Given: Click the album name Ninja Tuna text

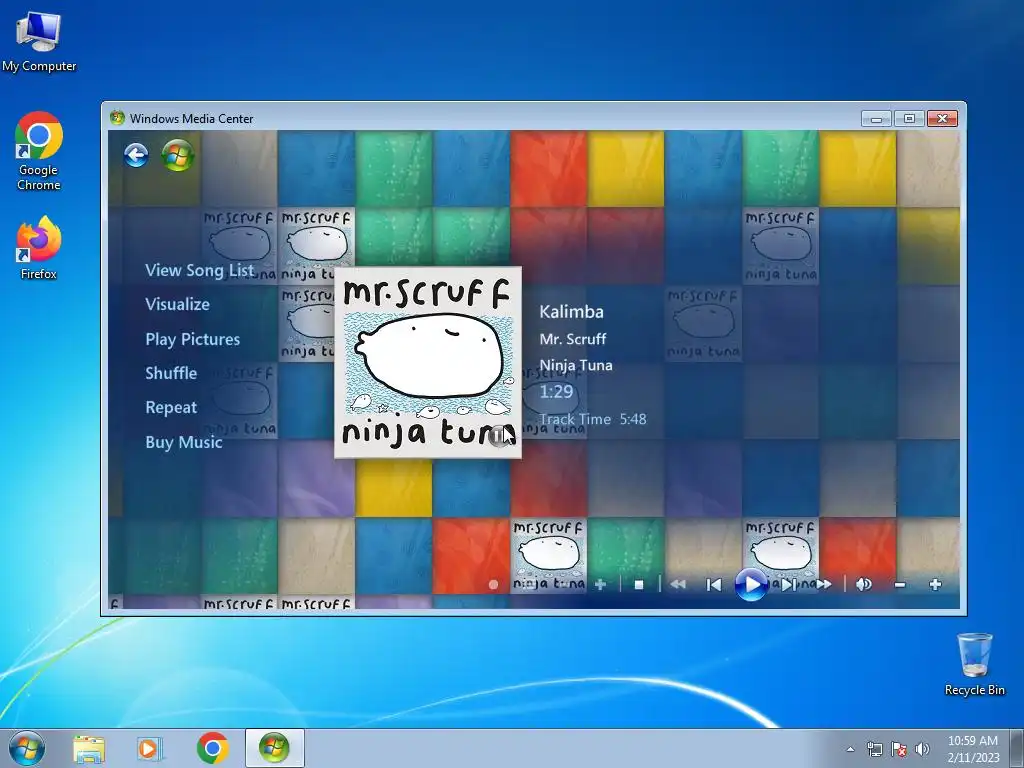Looking at the screenshot, I should [576, 365].
